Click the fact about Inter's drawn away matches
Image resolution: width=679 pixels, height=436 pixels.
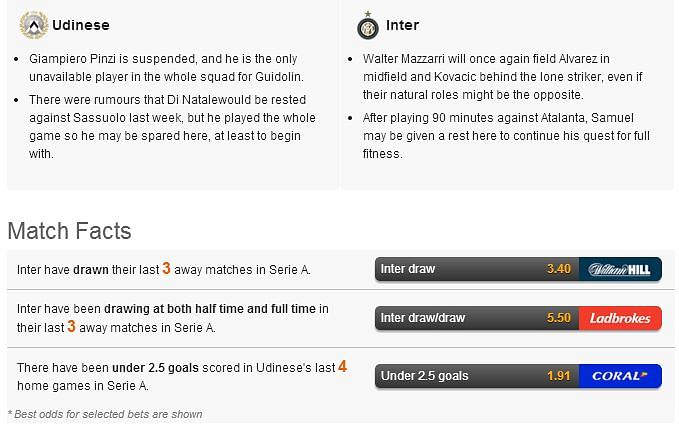point(164,269)
